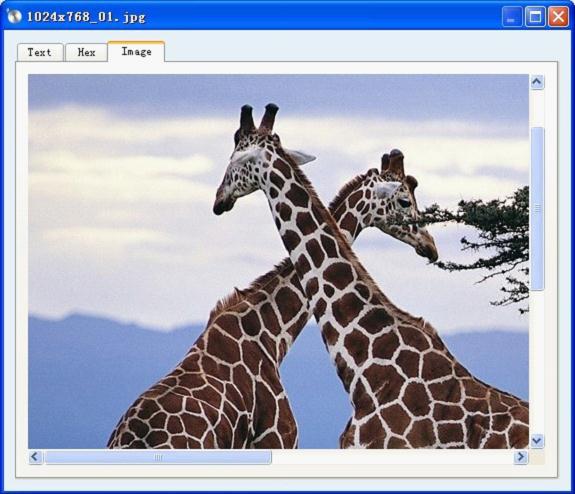
Task: Click the vertical scrollbar down arrow
Action: pyautogui.click(x=537, y=441)
